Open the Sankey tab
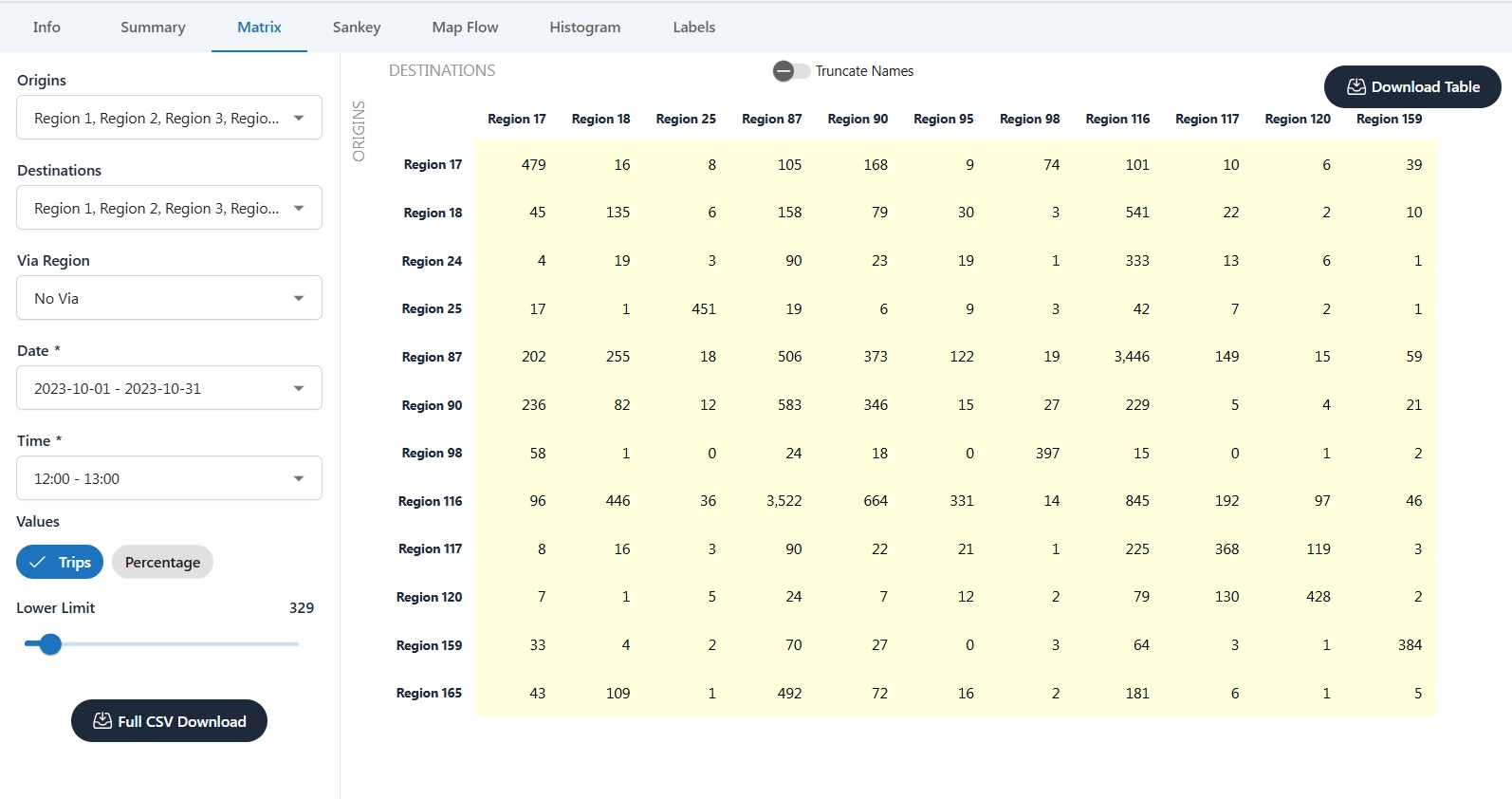1512x799 pixels. pos(357,27)
